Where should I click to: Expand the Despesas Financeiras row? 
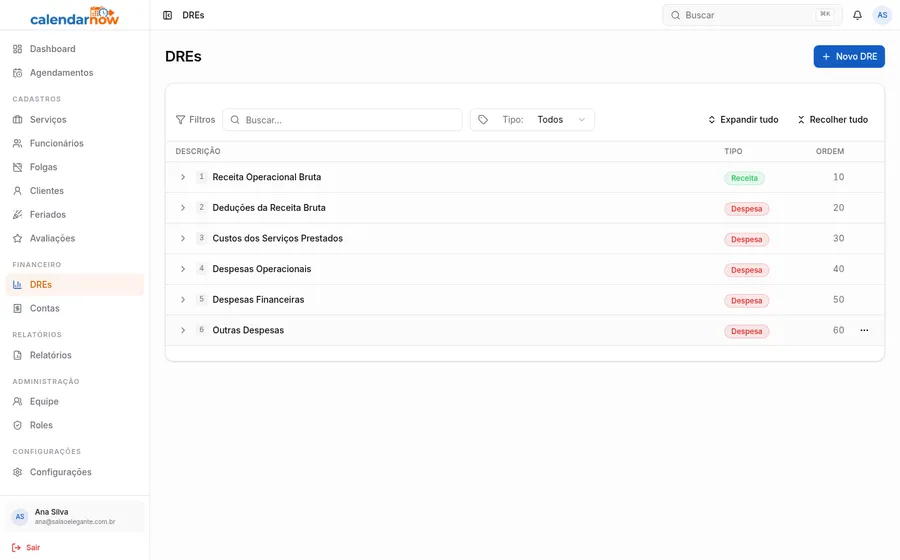pos(183,300)
